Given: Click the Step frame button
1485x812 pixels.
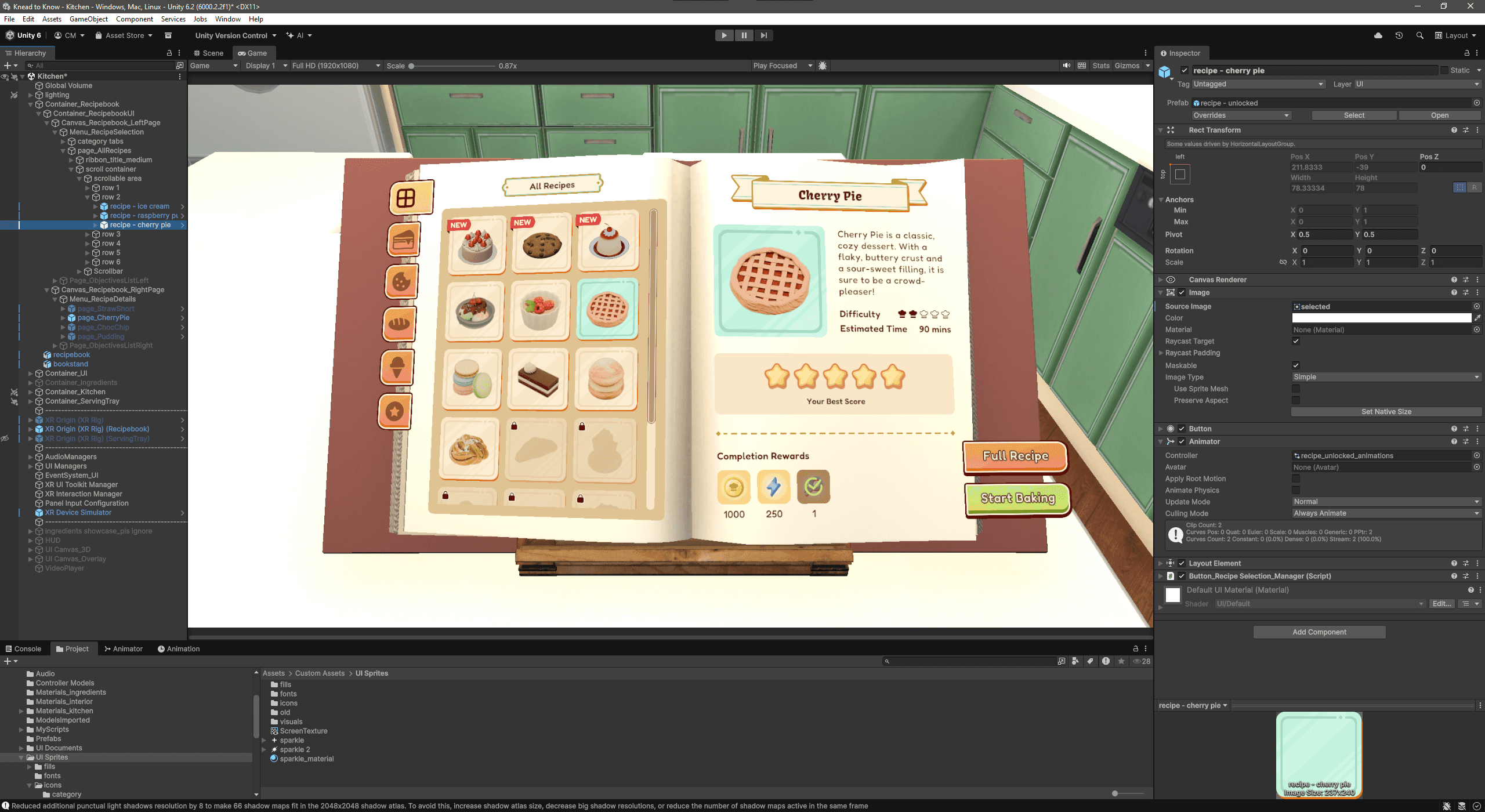Looking at the screenshot, I should [763, 35].
